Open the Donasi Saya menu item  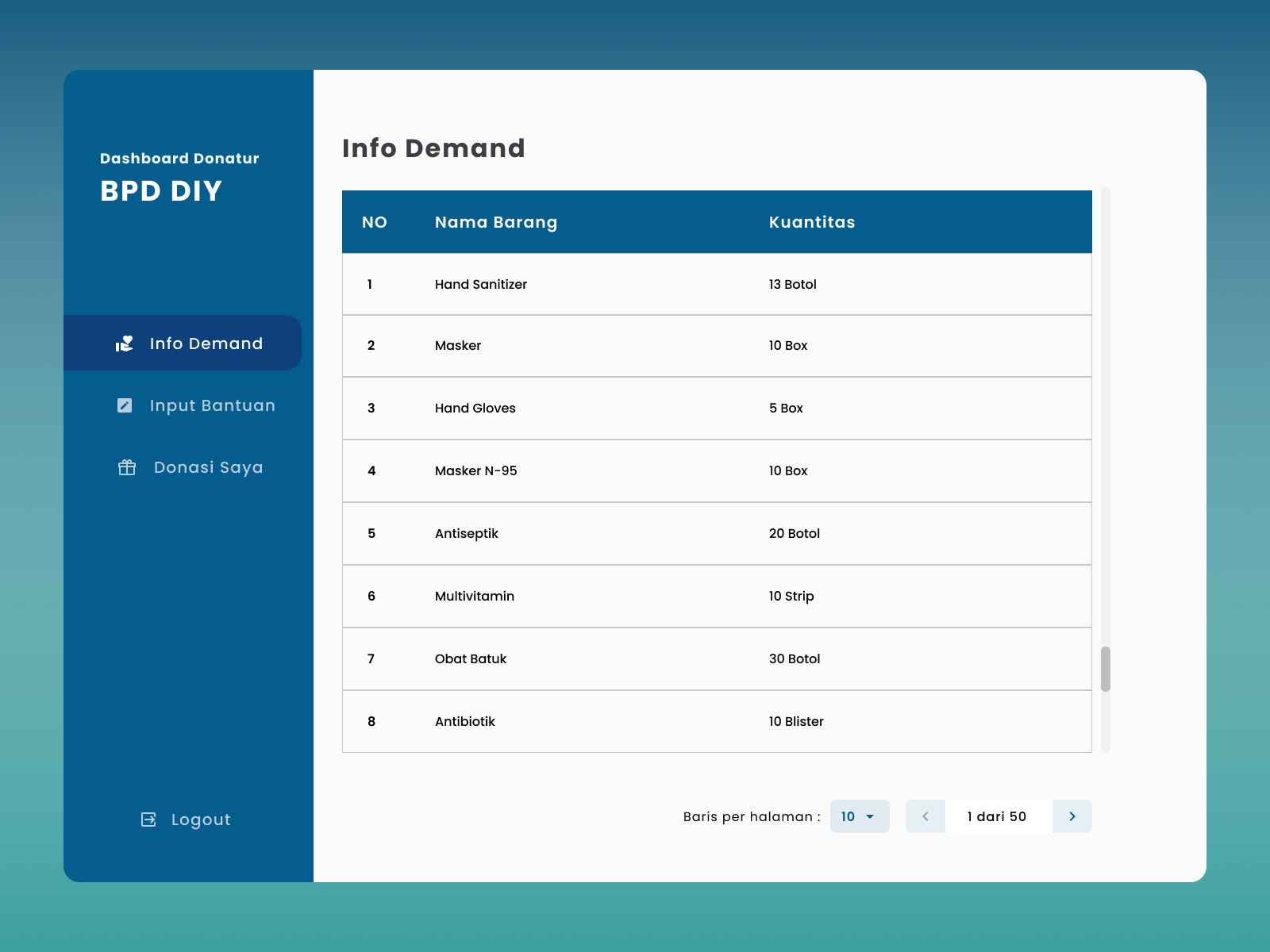coord(208,467)
